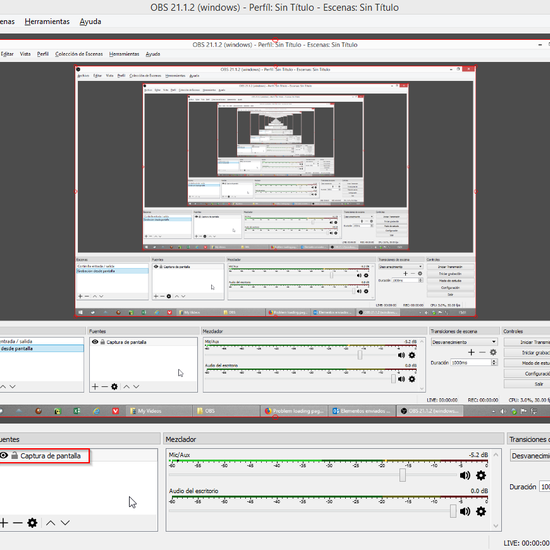Select the Captura de pantalla source row
Image resolution: width=550 pixels, height=550 pixels.
click(78, 456)
